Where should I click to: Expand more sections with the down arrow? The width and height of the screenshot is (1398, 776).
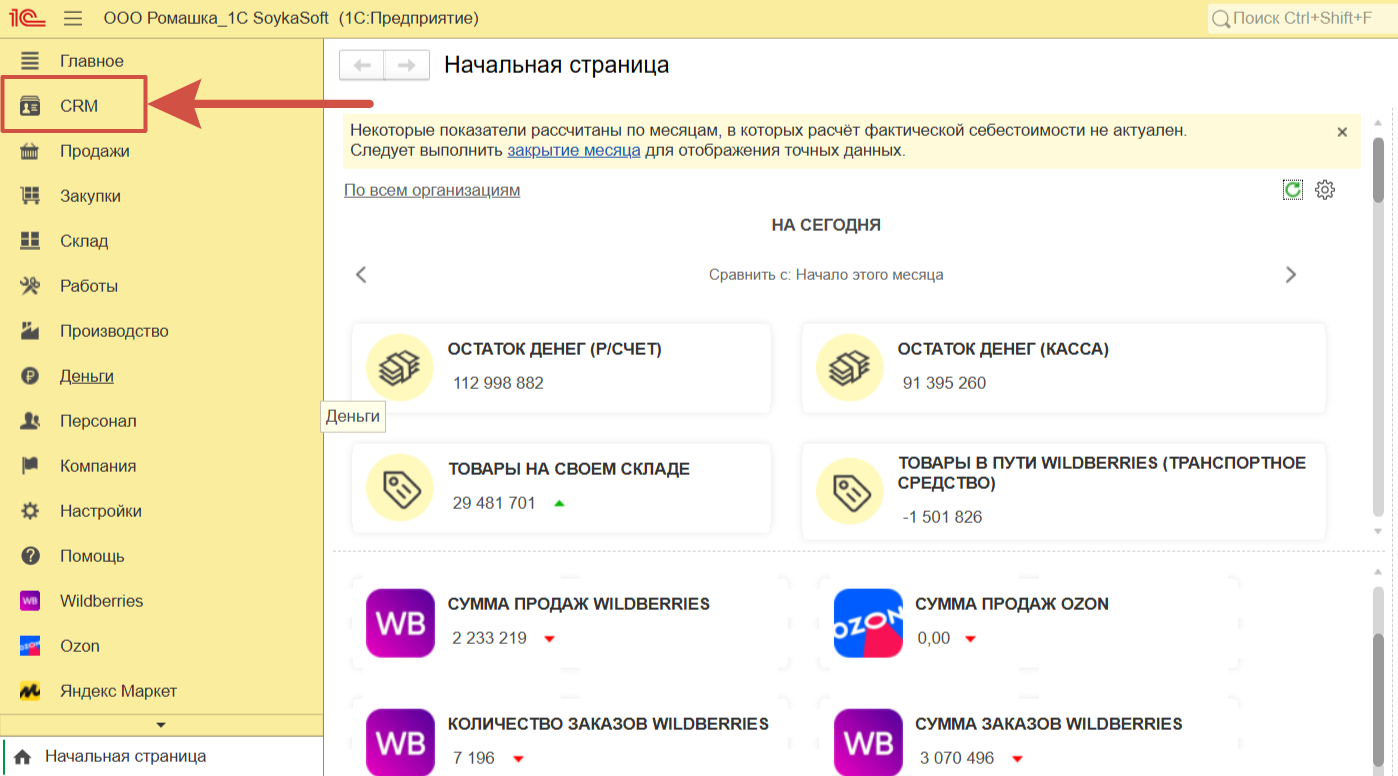(x=161, y=725)
